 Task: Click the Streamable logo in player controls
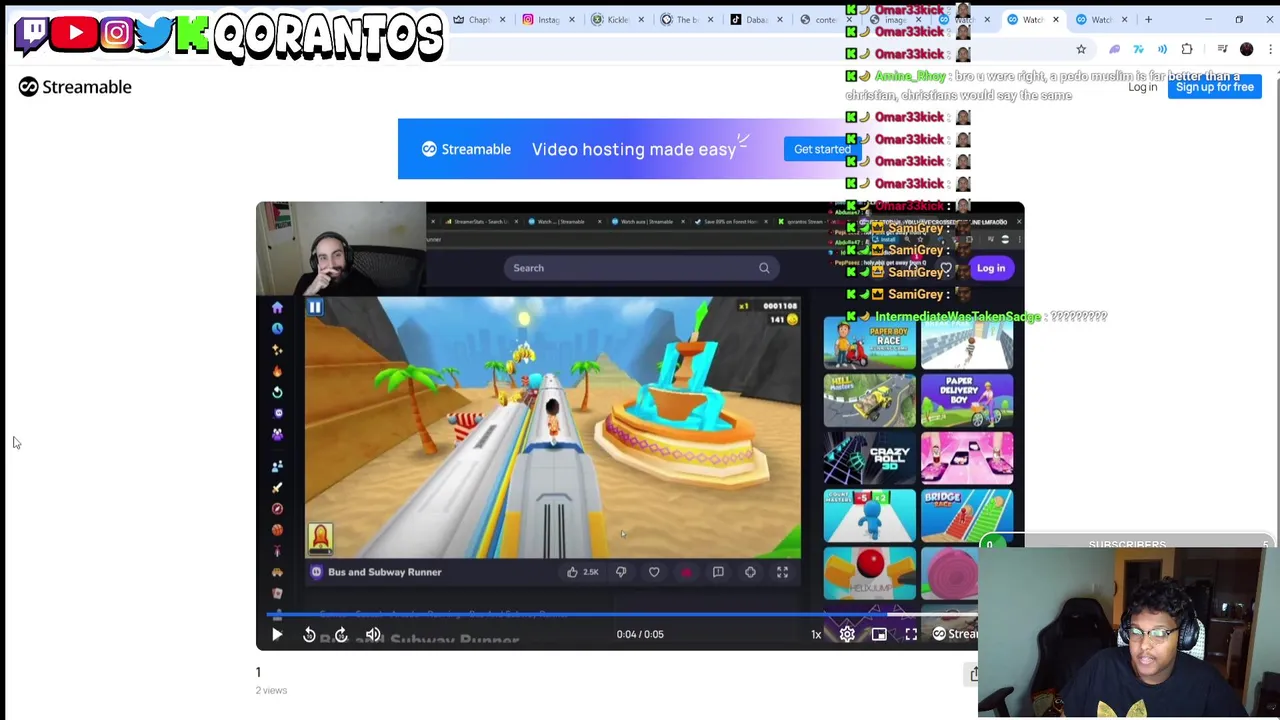tap(955, 634)
